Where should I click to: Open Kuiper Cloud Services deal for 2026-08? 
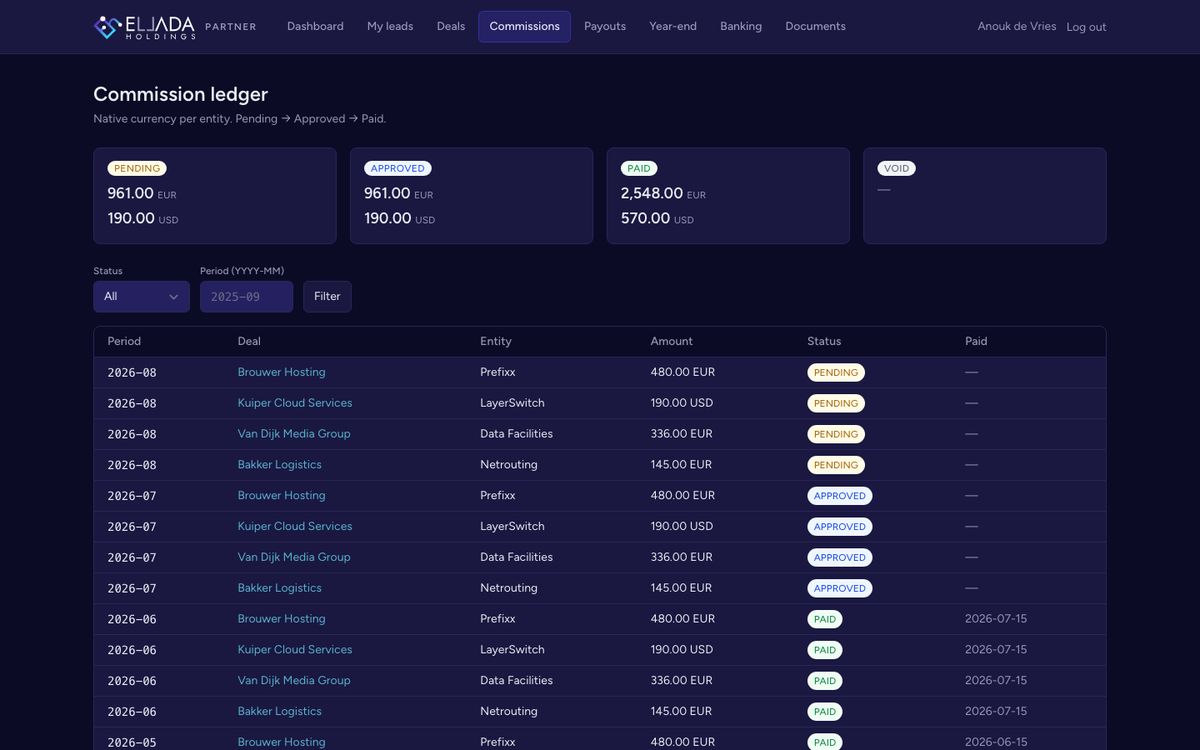295,403
